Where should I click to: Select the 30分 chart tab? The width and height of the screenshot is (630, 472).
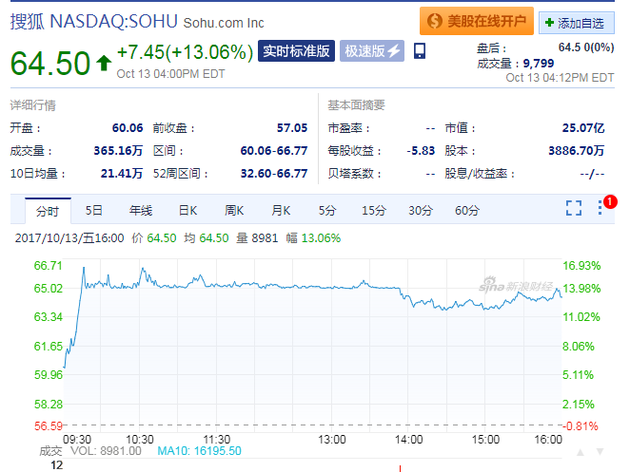[421, 210]
